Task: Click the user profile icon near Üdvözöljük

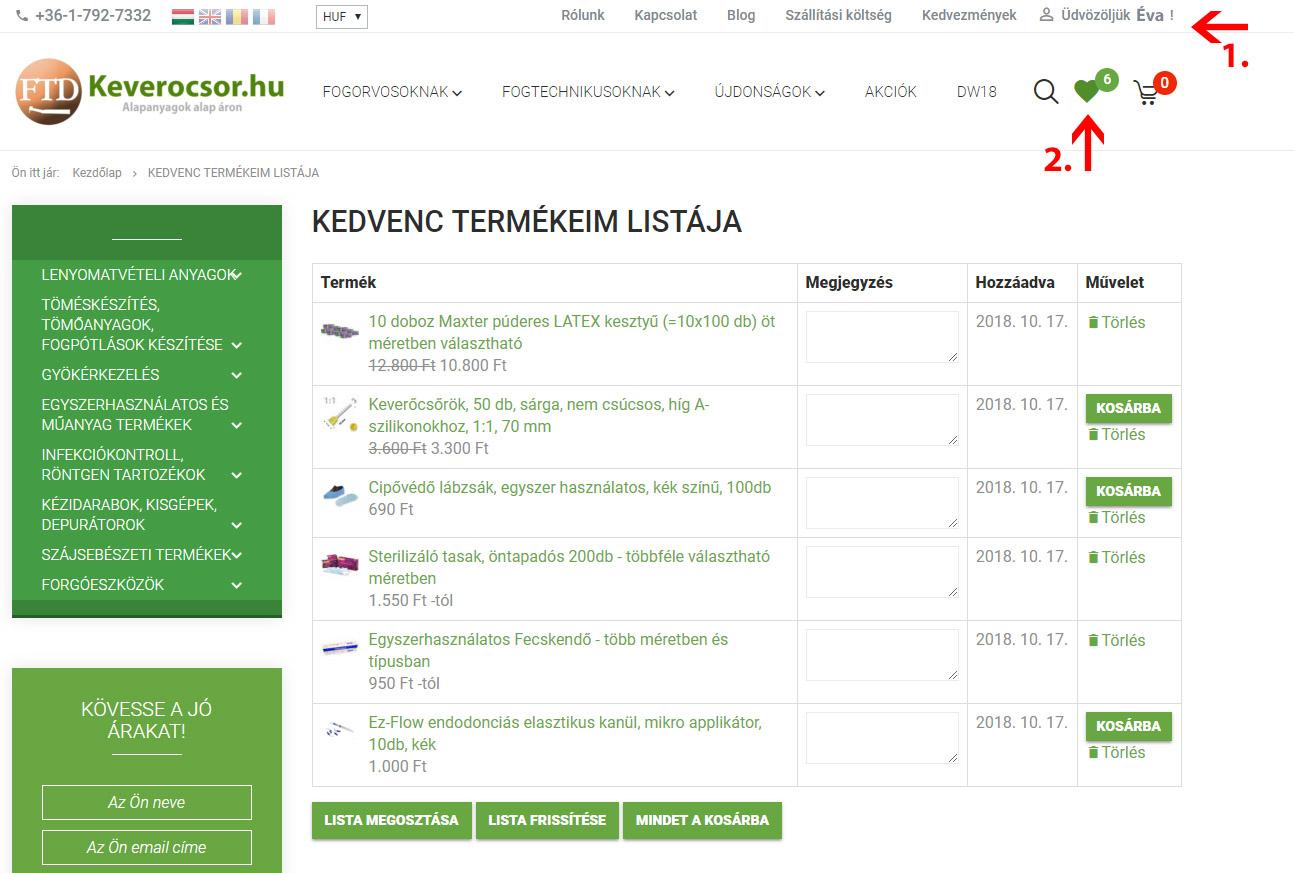Action: click(x=1046, y=15)
